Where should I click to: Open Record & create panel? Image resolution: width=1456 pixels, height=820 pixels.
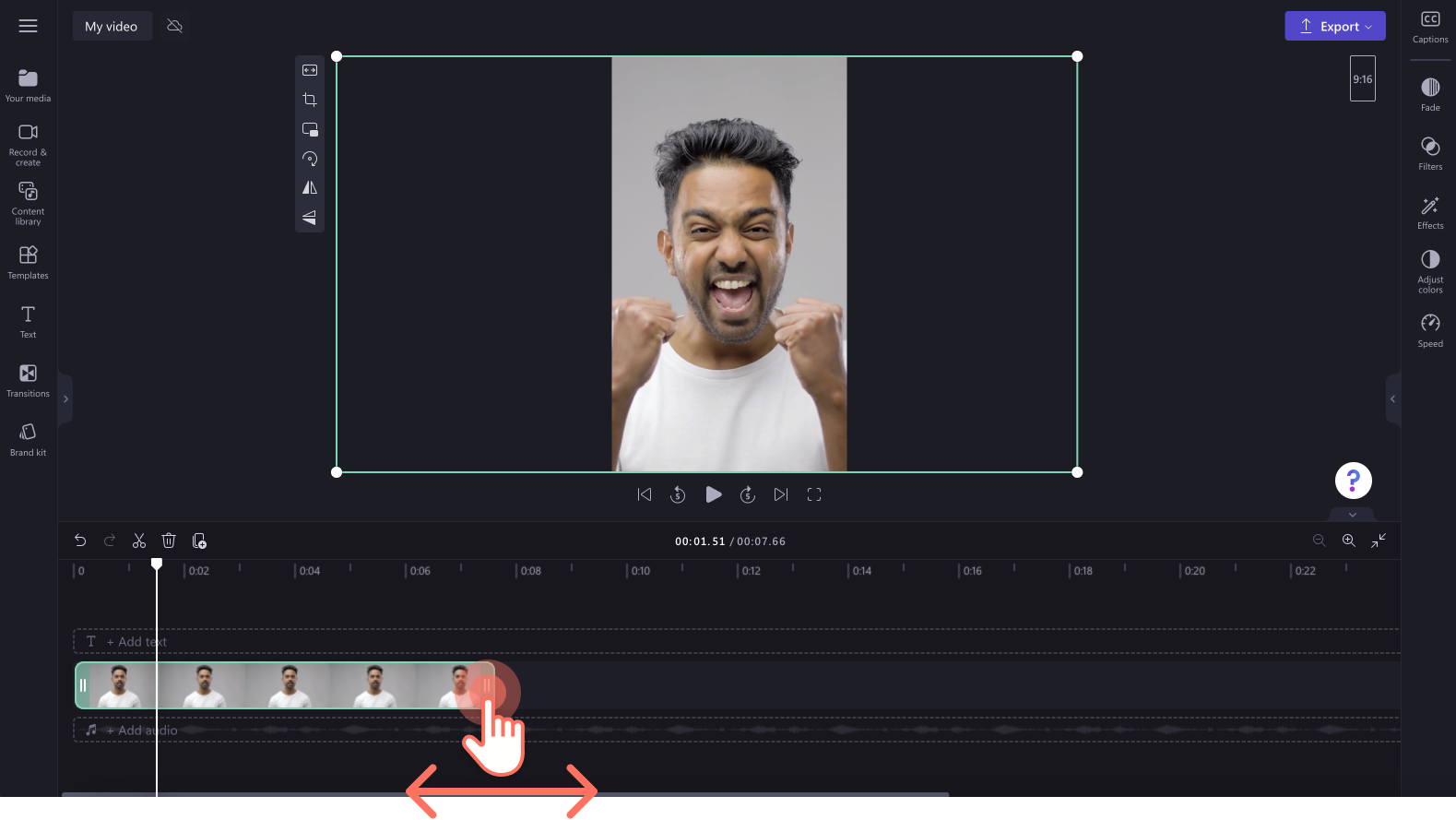point(28,145)
